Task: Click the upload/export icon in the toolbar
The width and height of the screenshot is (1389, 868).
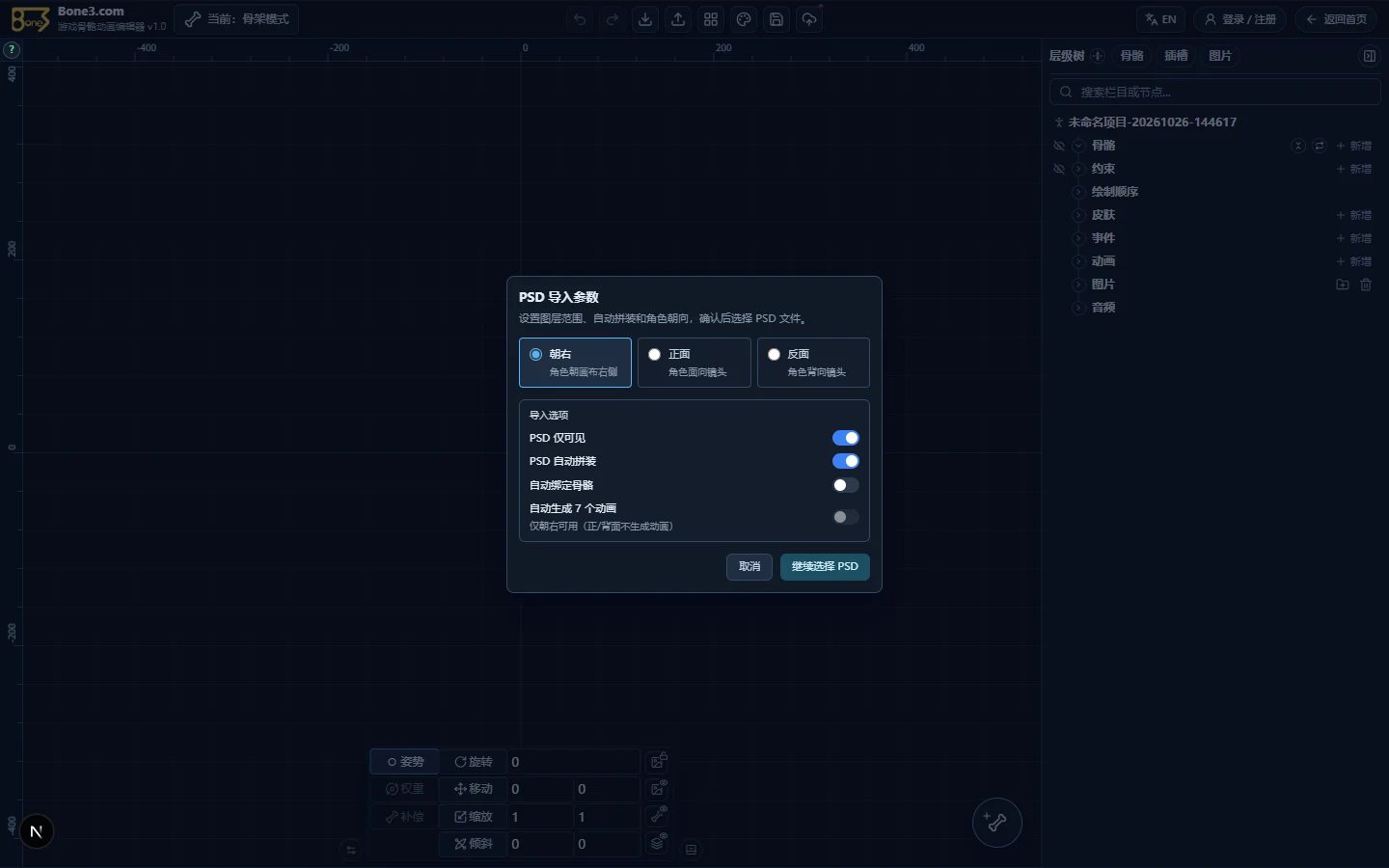Action: click(678, 19)
